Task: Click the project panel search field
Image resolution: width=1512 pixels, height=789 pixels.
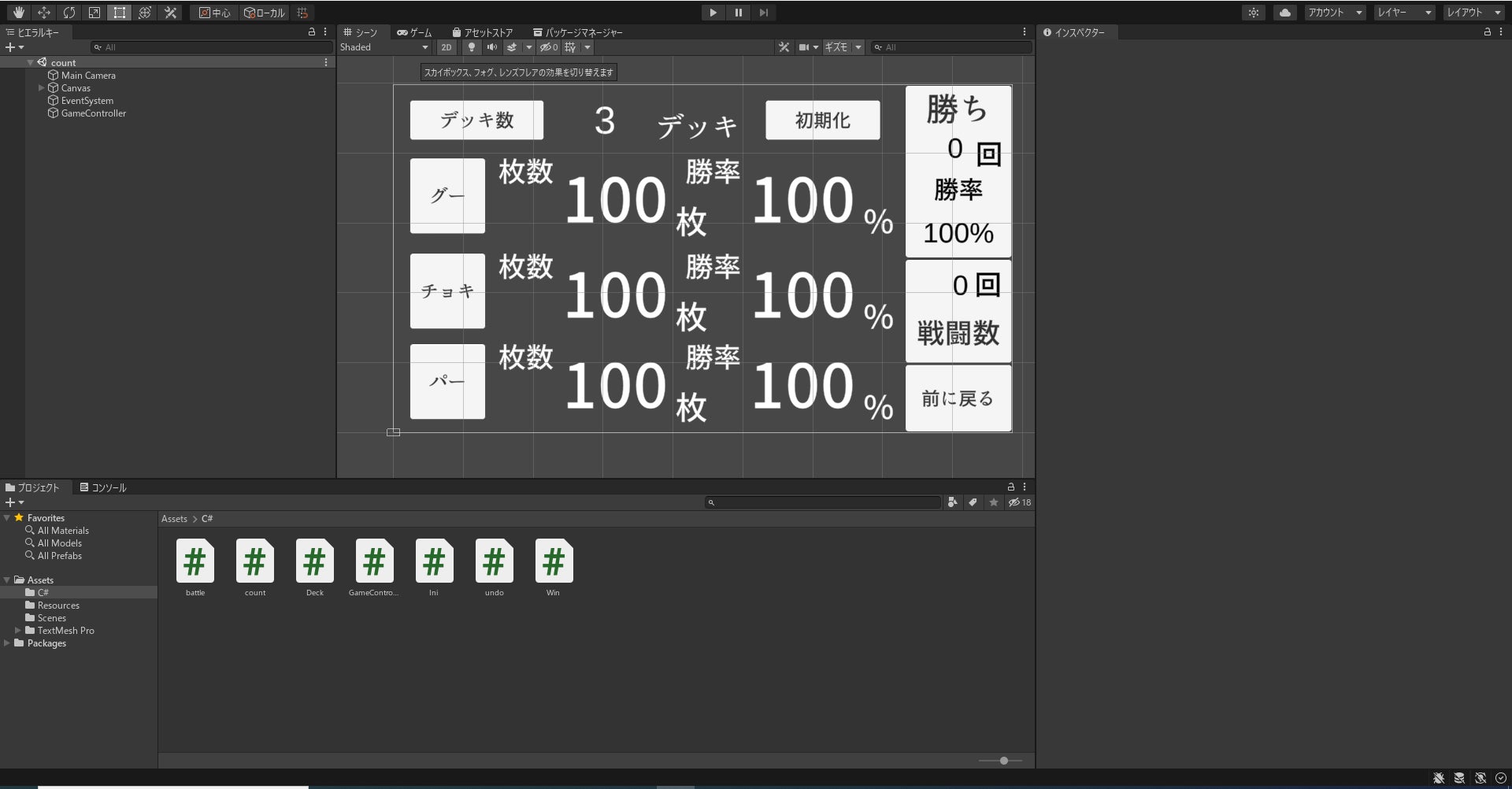Action: [x=823, y=502]
